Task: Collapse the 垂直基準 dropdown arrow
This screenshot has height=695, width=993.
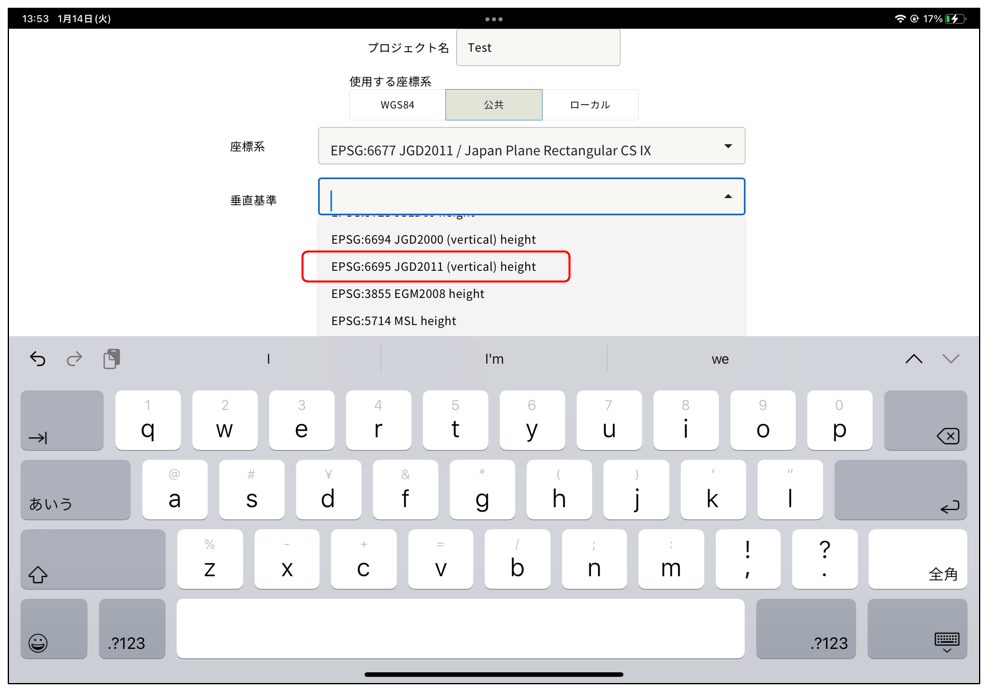Action: coord(728,197)
